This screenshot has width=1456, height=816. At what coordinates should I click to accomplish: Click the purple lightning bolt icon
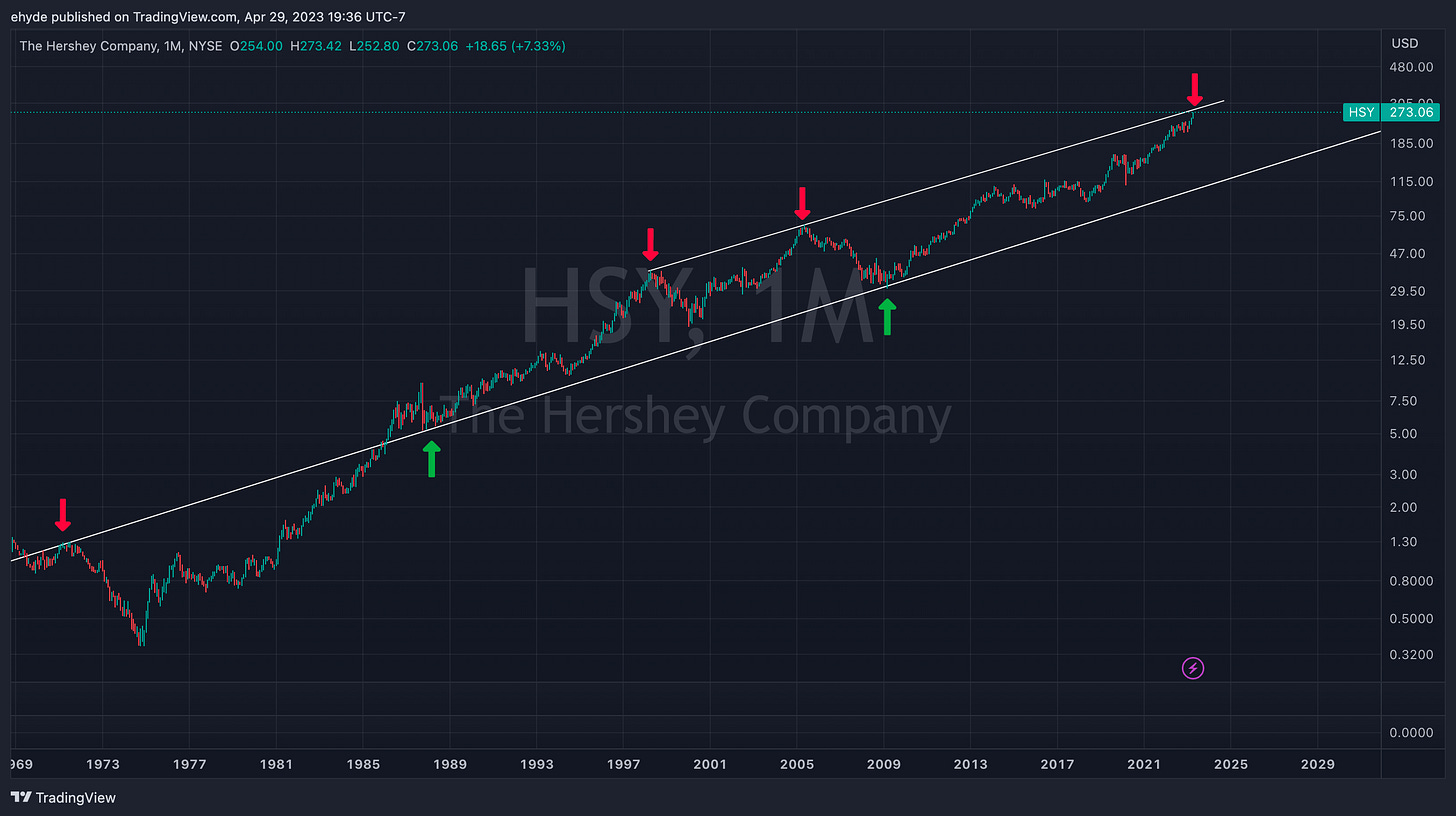pos(1192,668)
